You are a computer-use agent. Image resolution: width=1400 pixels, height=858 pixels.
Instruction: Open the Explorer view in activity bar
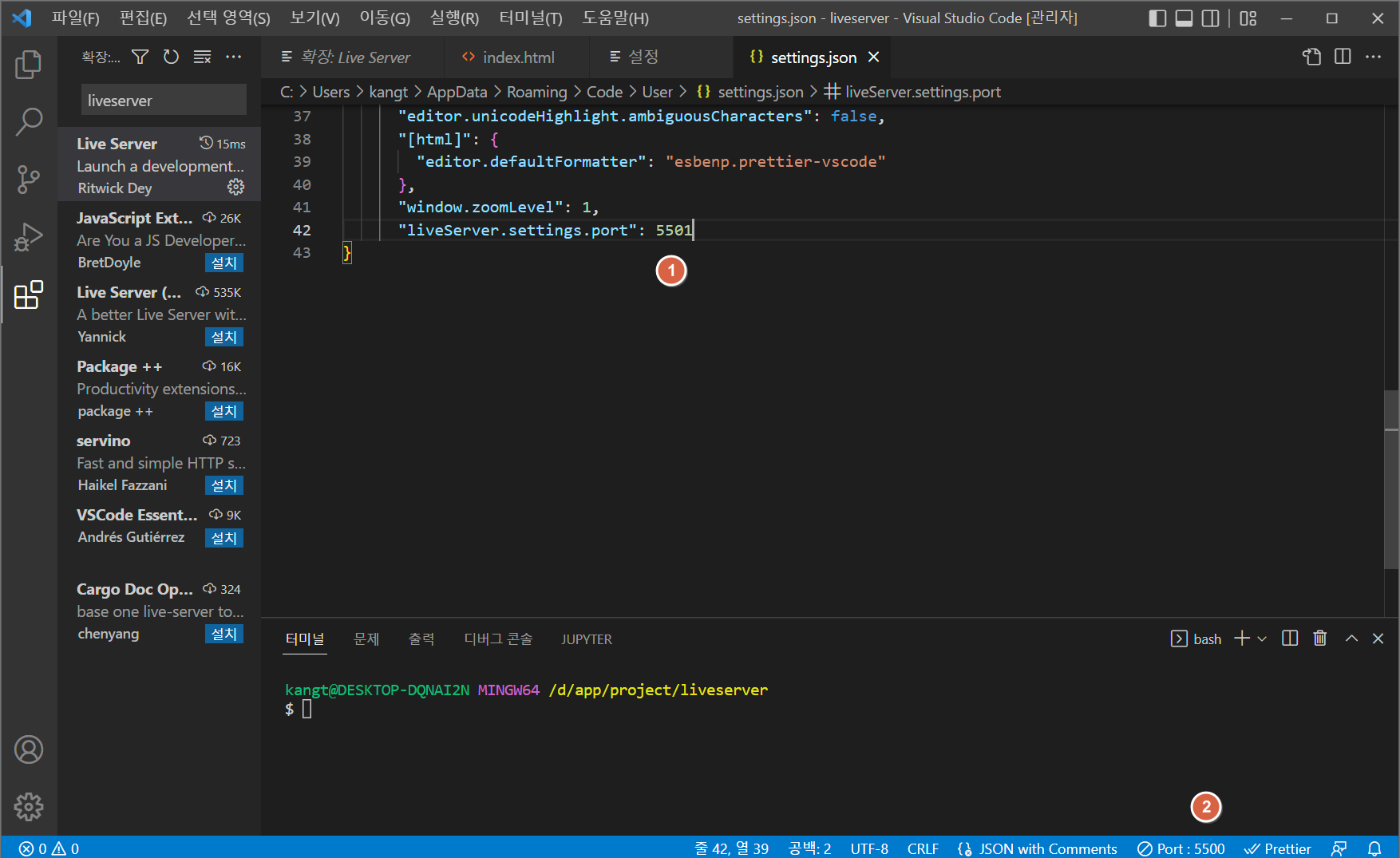point(29,65)
